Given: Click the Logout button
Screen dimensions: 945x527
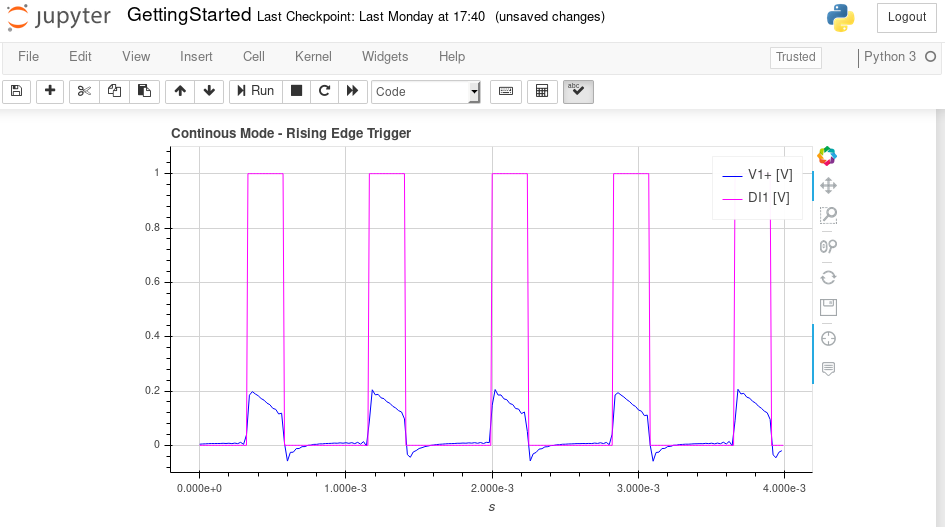Looking at the screenshot, I should pyautogui.click(x=906, y=17).
